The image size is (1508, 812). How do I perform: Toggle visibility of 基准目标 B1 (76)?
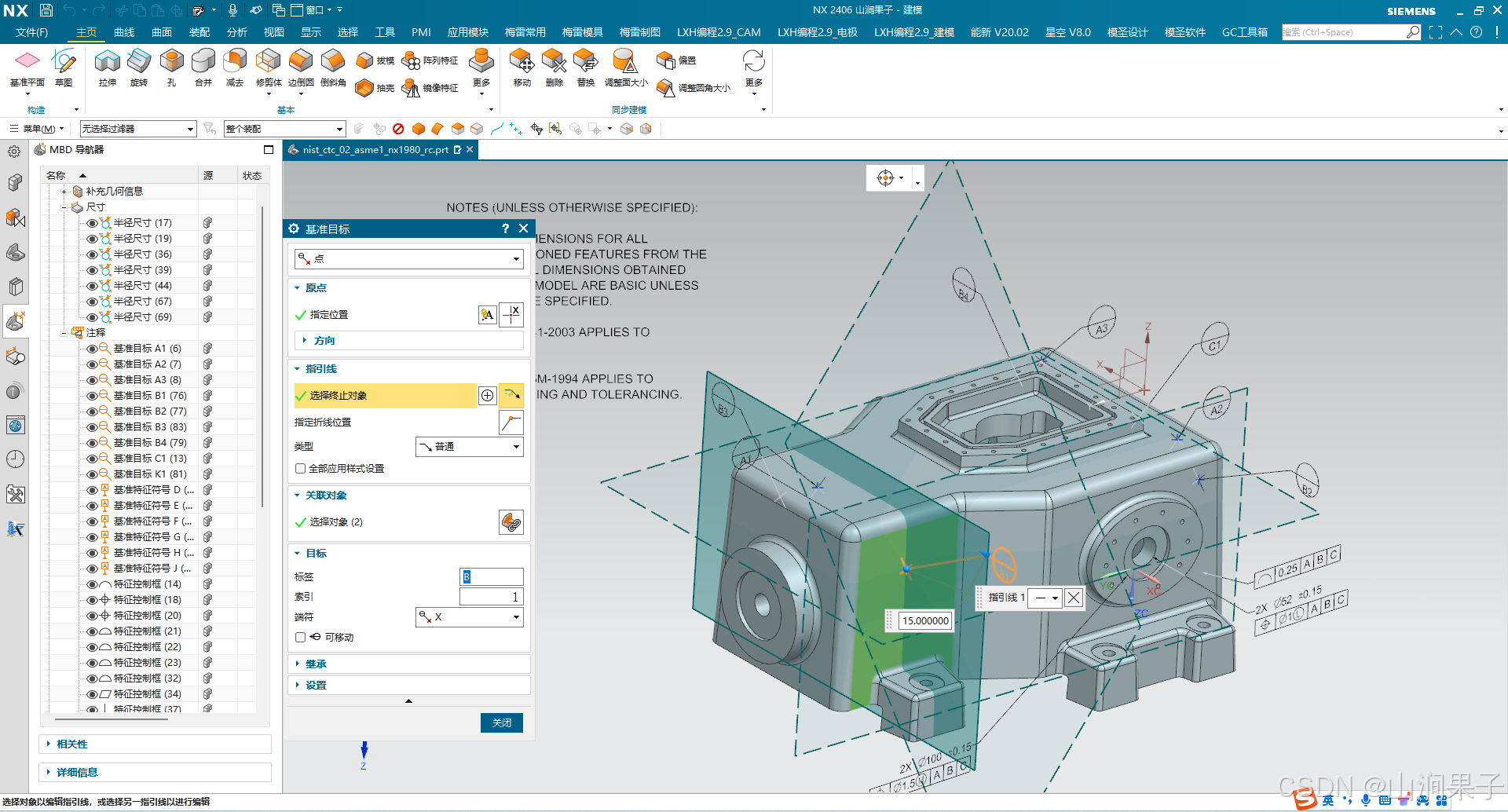[x=92, y=396]
